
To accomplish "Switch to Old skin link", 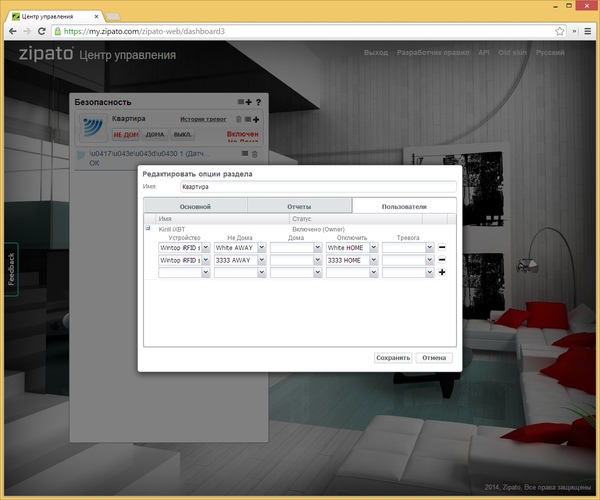I will coord(512,52).
